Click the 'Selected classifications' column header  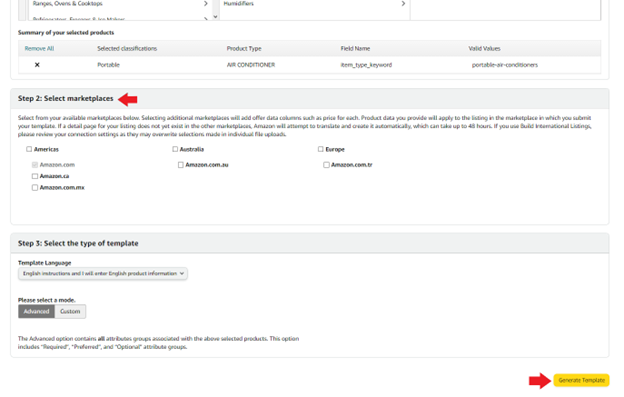[x=127, y=49]
